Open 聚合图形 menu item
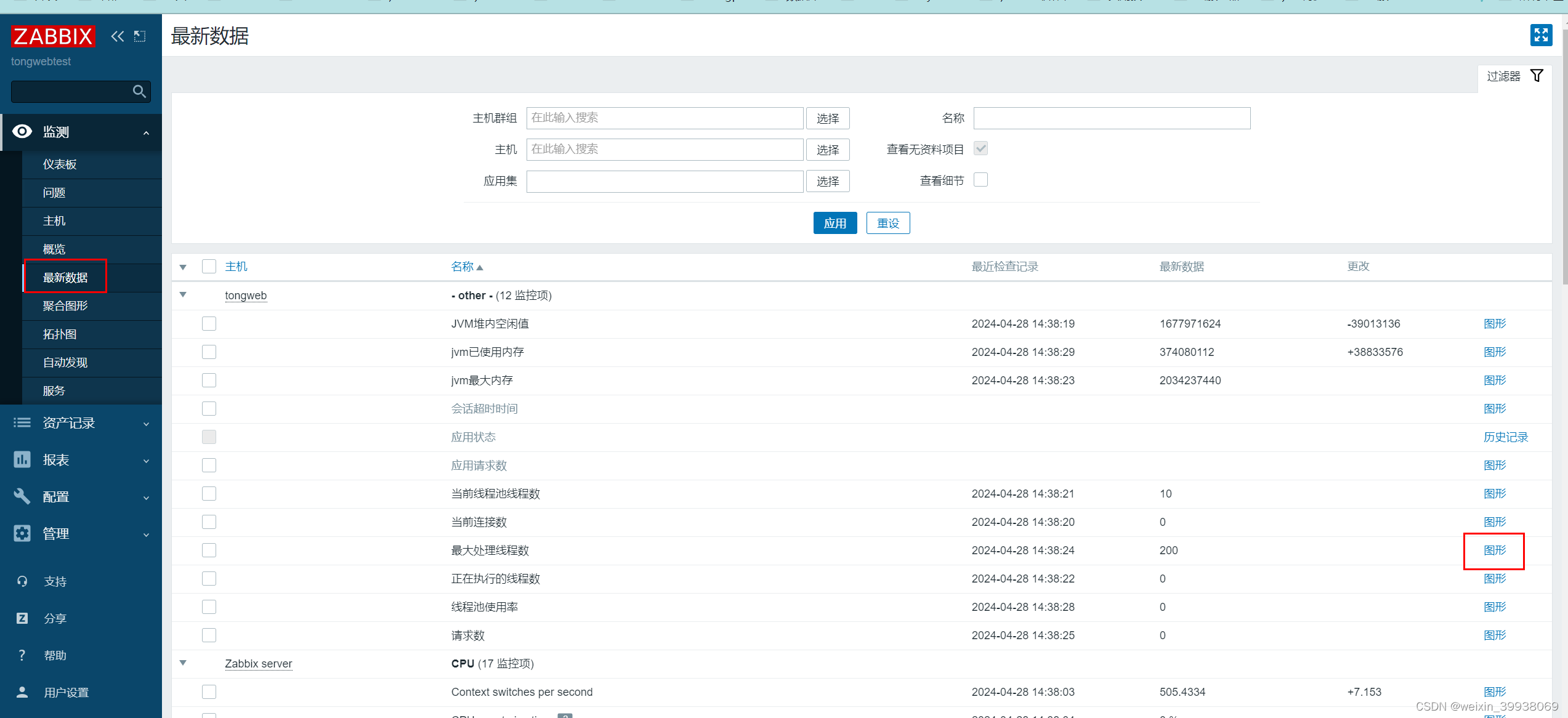 [92, 306]
